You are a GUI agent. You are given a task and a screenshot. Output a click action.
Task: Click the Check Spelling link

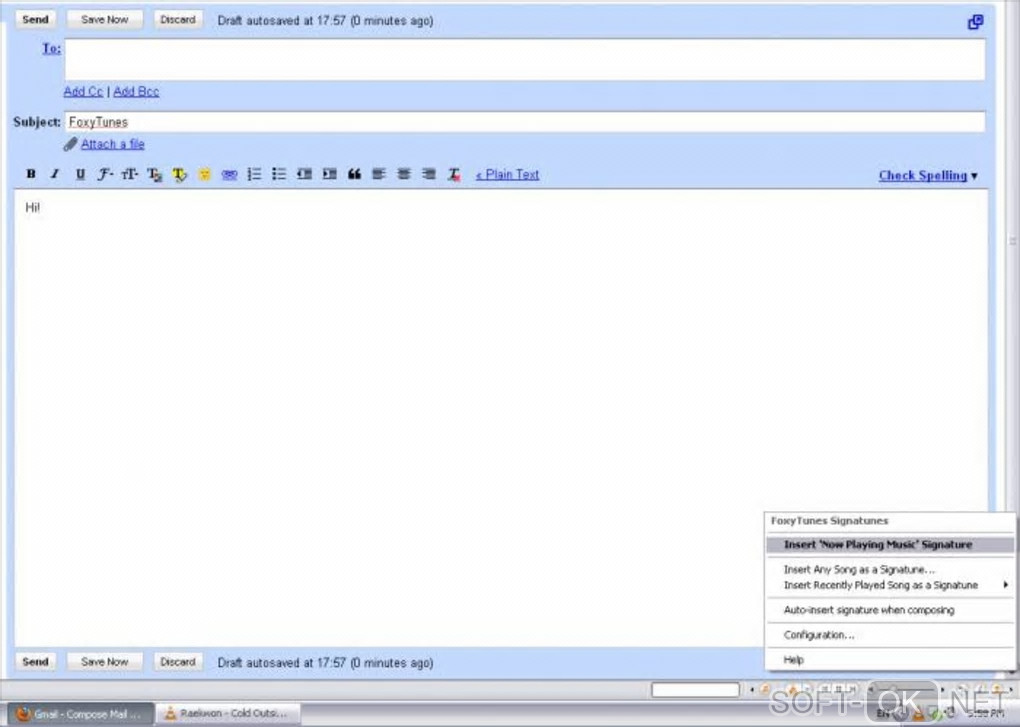[922, 176]
